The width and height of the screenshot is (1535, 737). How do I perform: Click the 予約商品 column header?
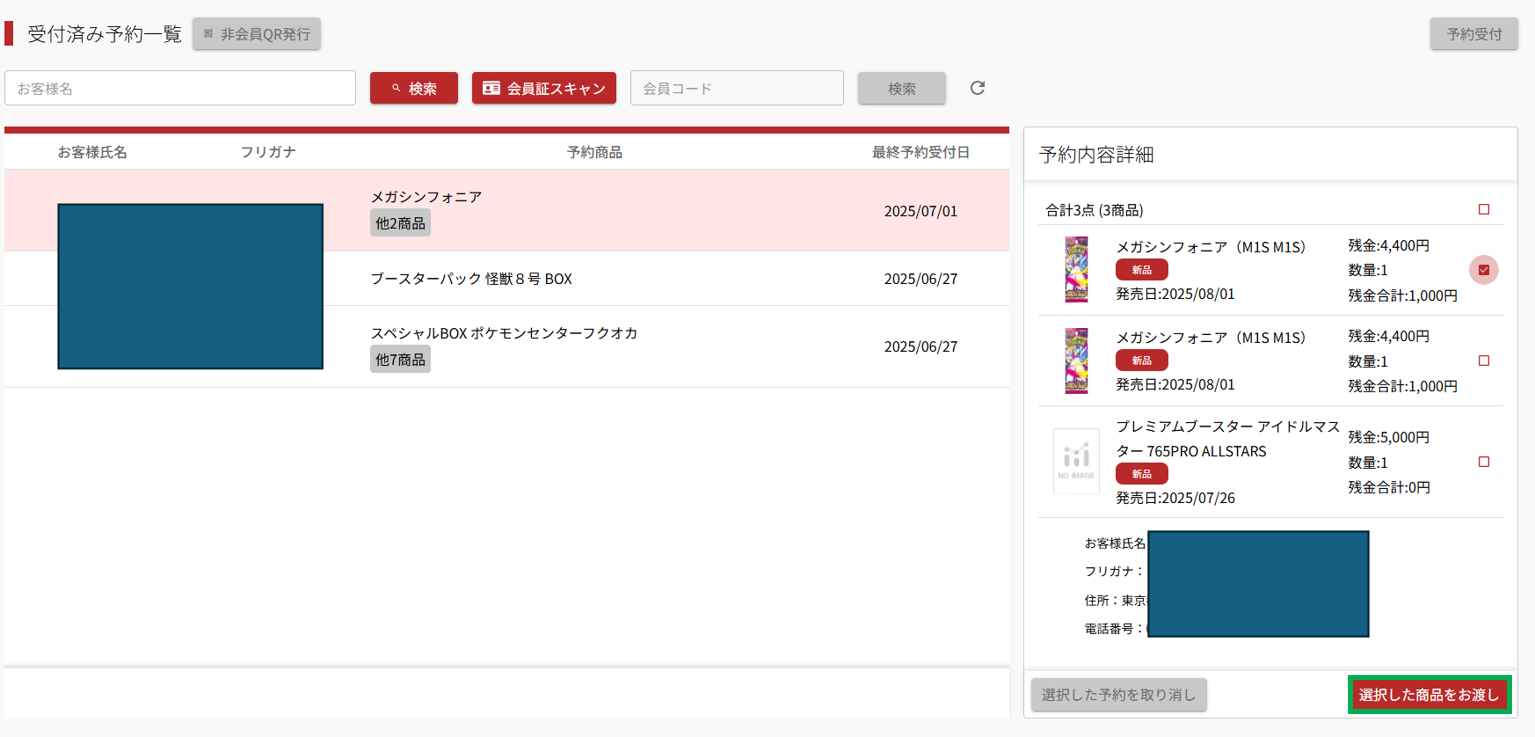[x=595, y=152]
